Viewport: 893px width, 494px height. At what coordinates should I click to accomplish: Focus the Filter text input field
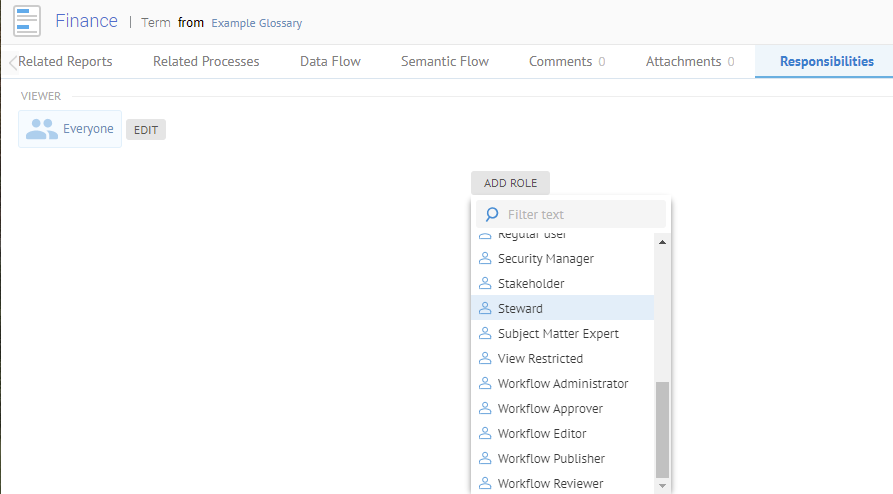(x=580, y=214)
